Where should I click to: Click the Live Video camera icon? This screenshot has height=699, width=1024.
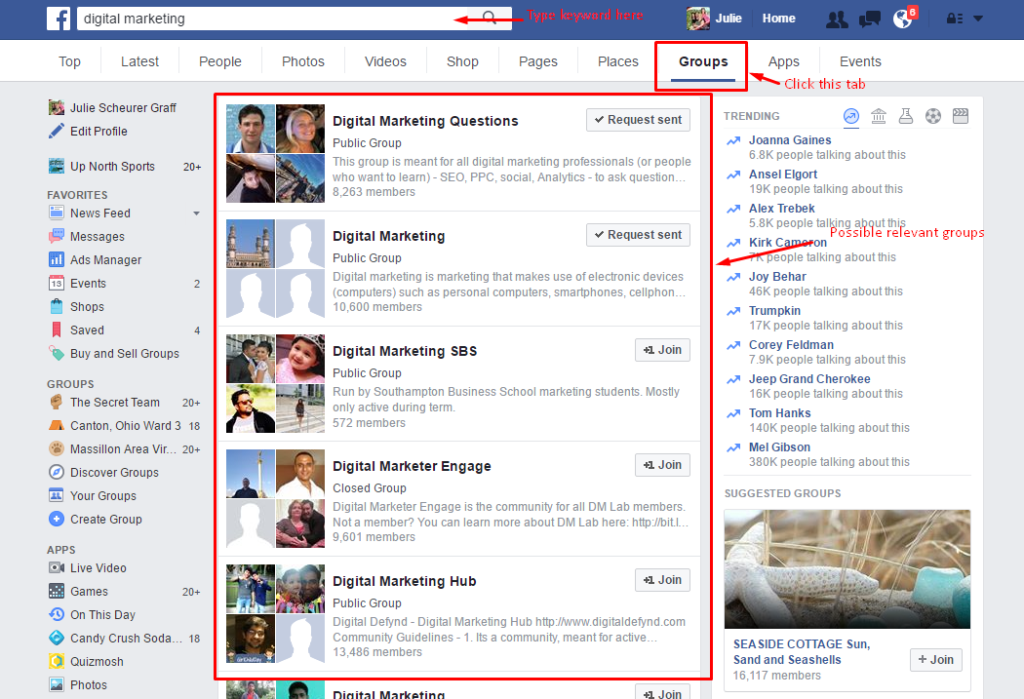click(x=56, y=568)
